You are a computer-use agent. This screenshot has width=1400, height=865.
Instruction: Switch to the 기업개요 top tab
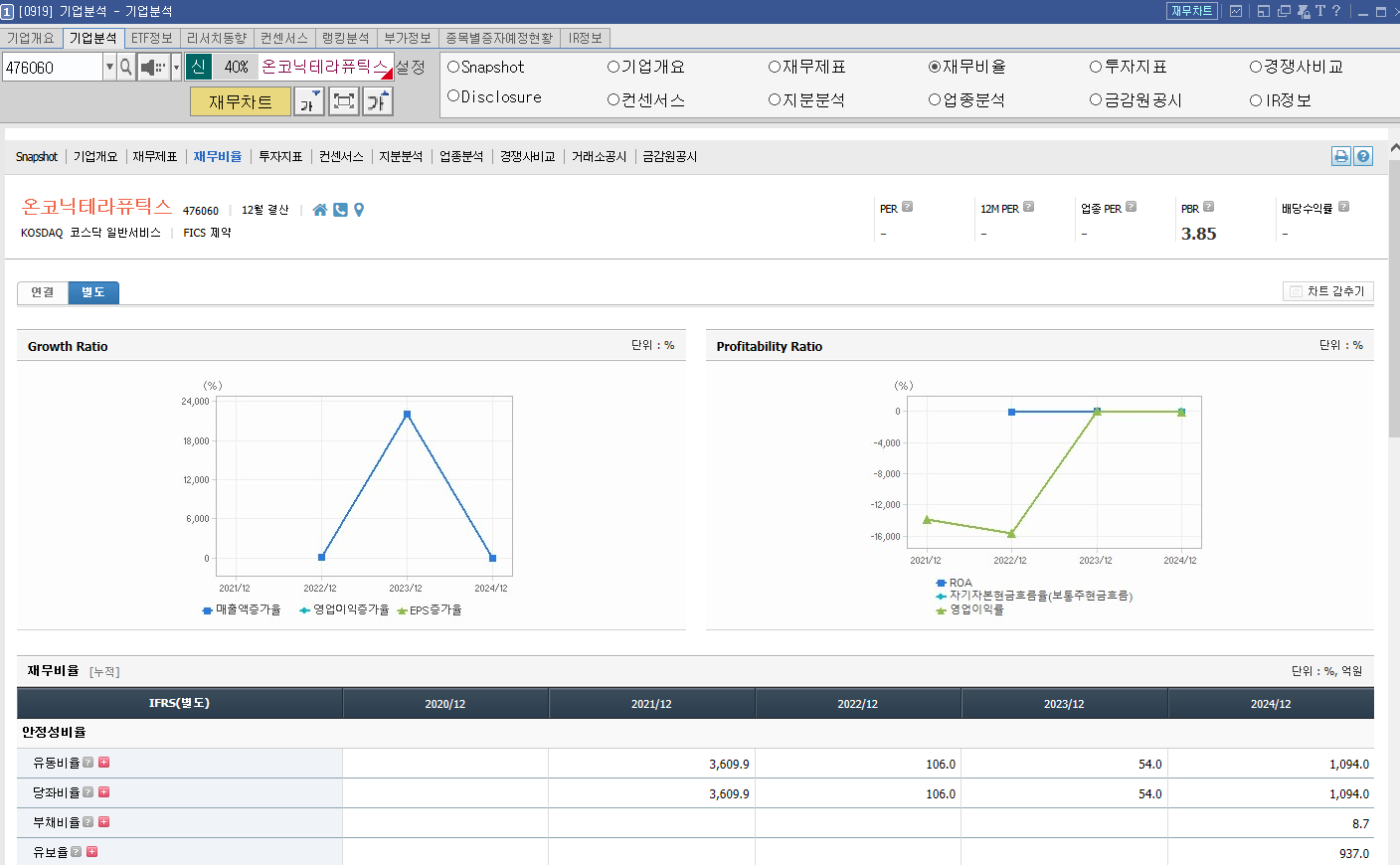[31, 38]
